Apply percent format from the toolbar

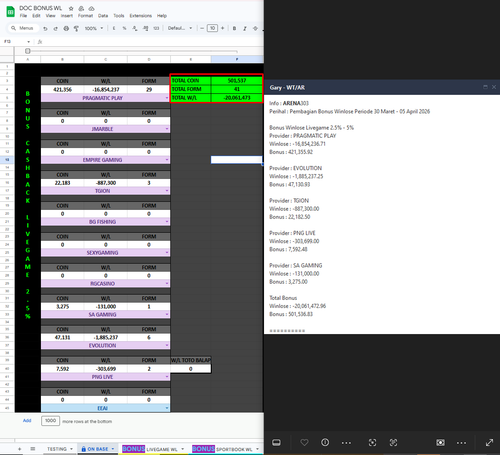click(124, 28)
